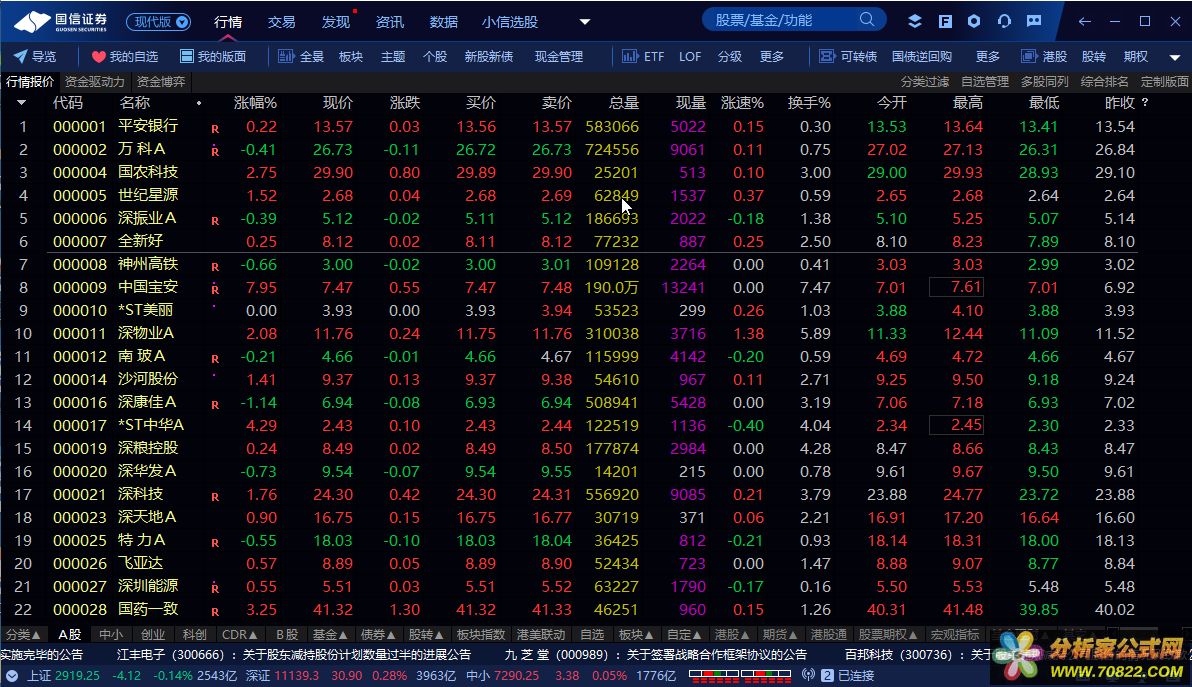1192x687 pixels.
Task: Click the status bar round chevron icon
Action: pyautogui.click(x=11, y=676)
